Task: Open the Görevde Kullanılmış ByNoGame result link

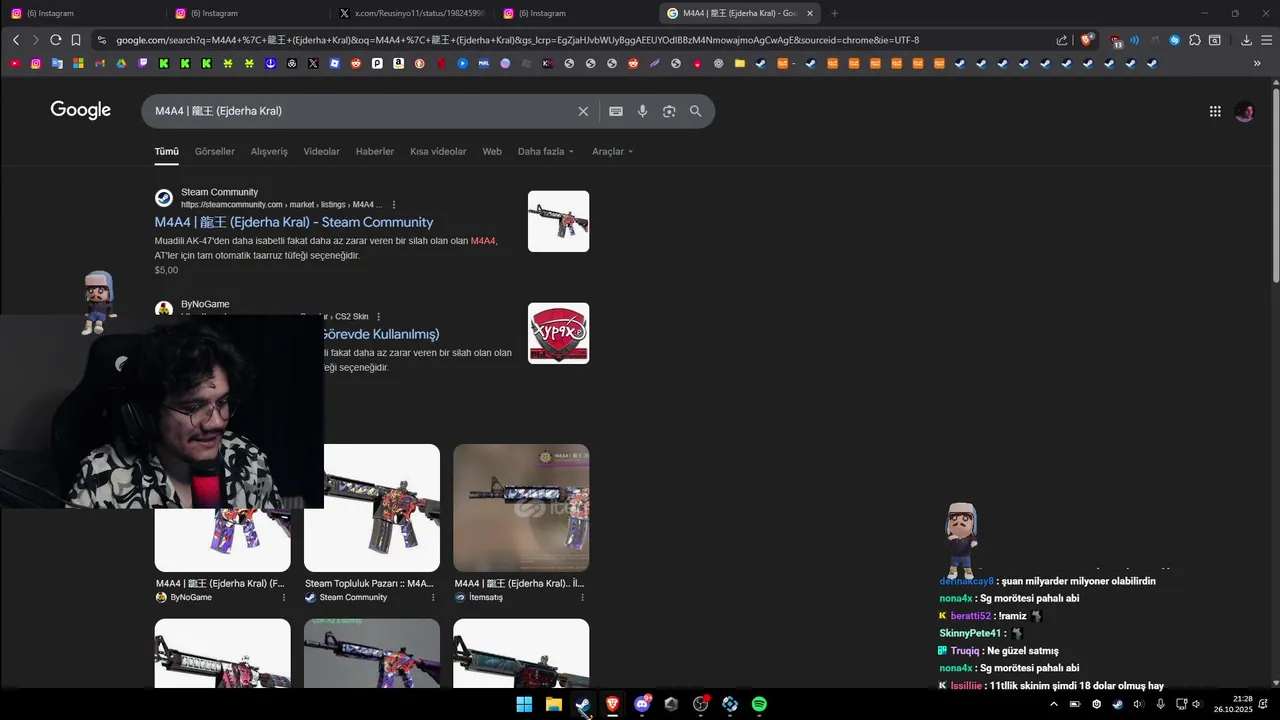Action: [382, 334]
